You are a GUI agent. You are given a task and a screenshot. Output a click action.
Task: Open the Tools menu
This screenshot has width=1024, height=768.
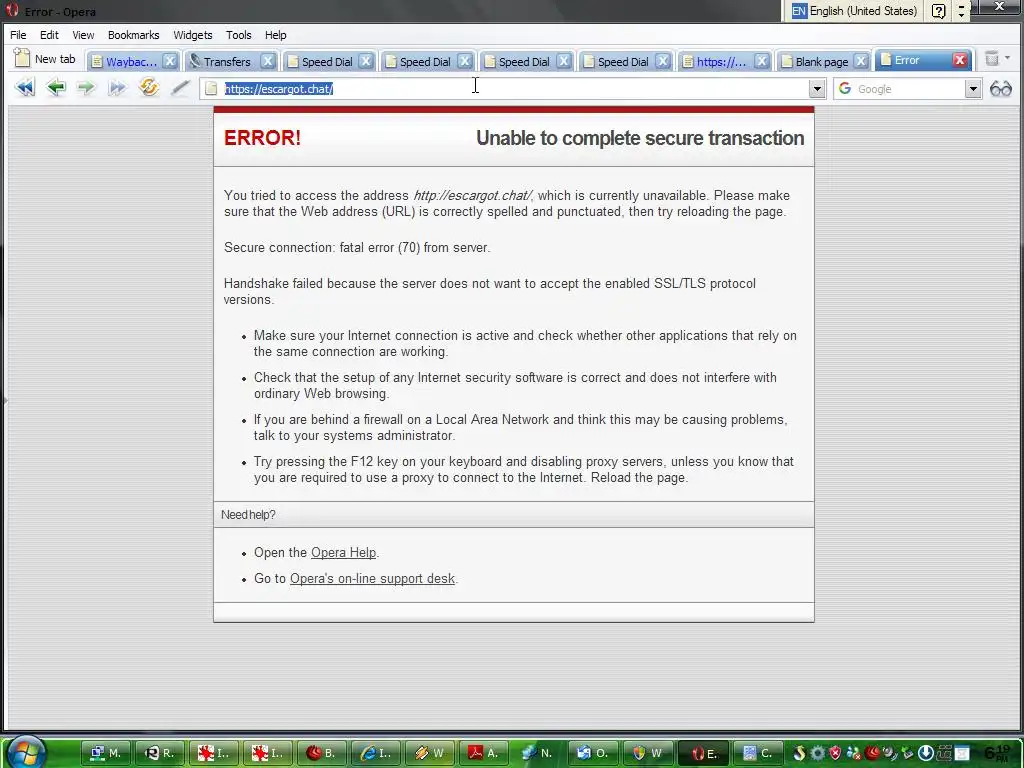pos(238,35)
